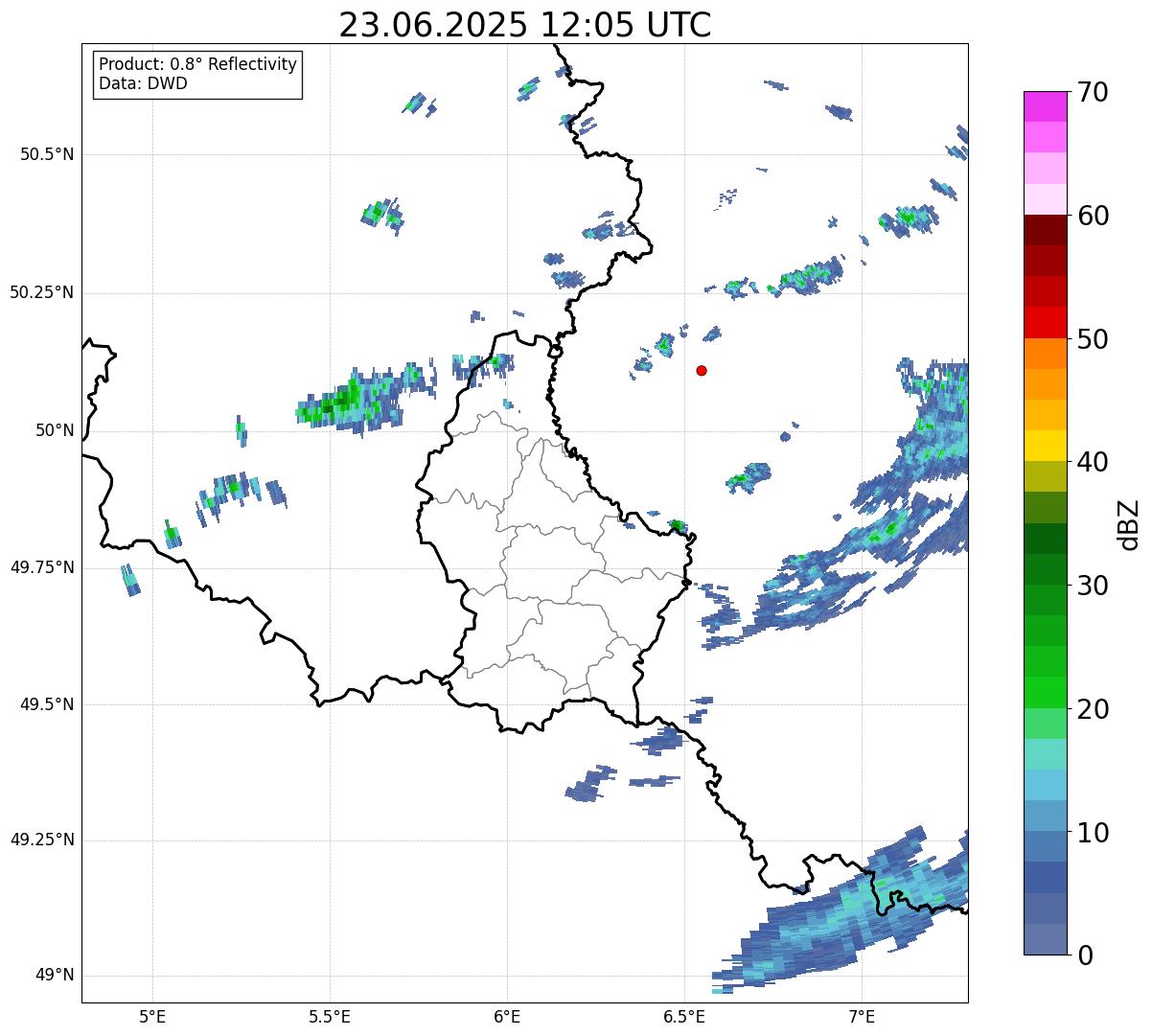Click the longitude label "7°E"
1152x1036 pixels.
pyautogui.click(x=862, y=1017)
